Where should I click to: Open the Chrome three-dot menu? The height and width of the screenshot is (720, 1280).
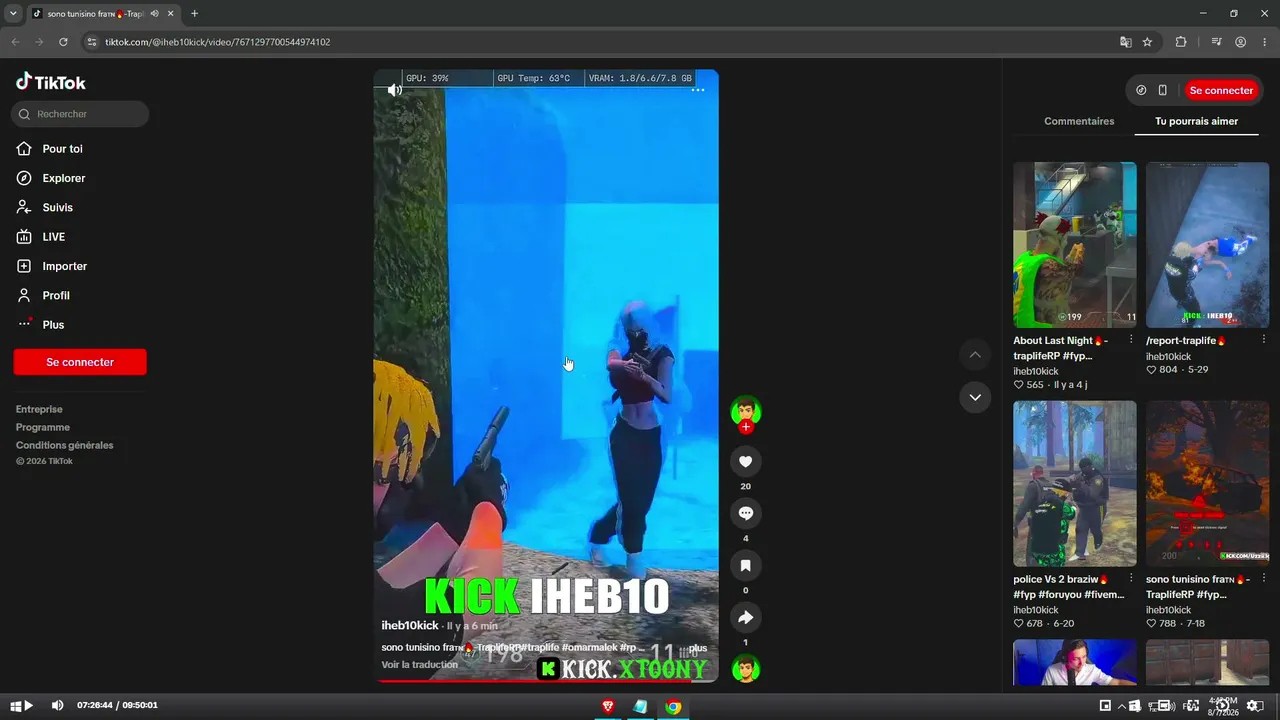[1264, 42]
